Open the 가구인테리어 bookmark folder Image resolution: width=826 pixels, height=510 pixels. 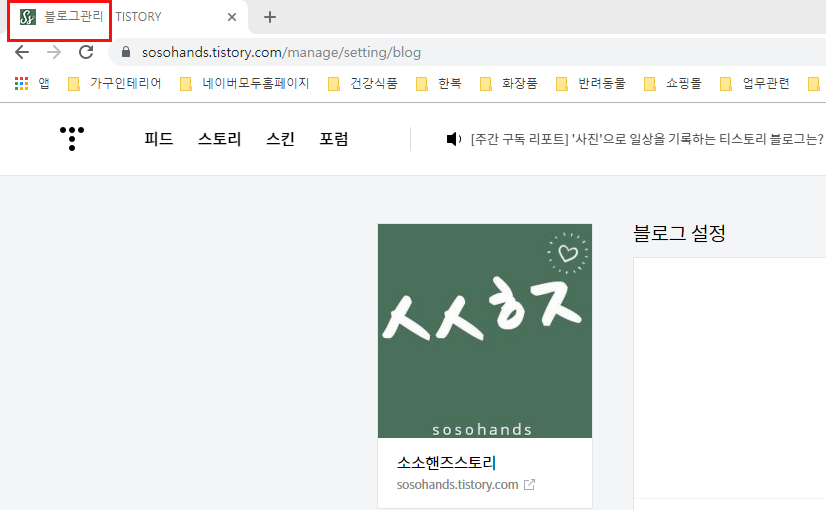pyautogui.click(x=115, y=83)
